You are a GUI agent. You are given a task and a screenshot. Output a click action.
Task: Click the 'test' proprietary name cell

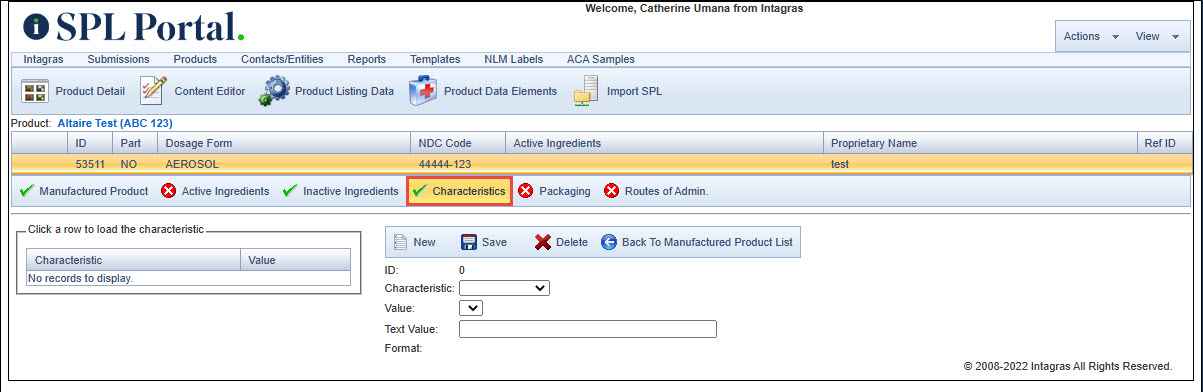(x=980, y=163)
